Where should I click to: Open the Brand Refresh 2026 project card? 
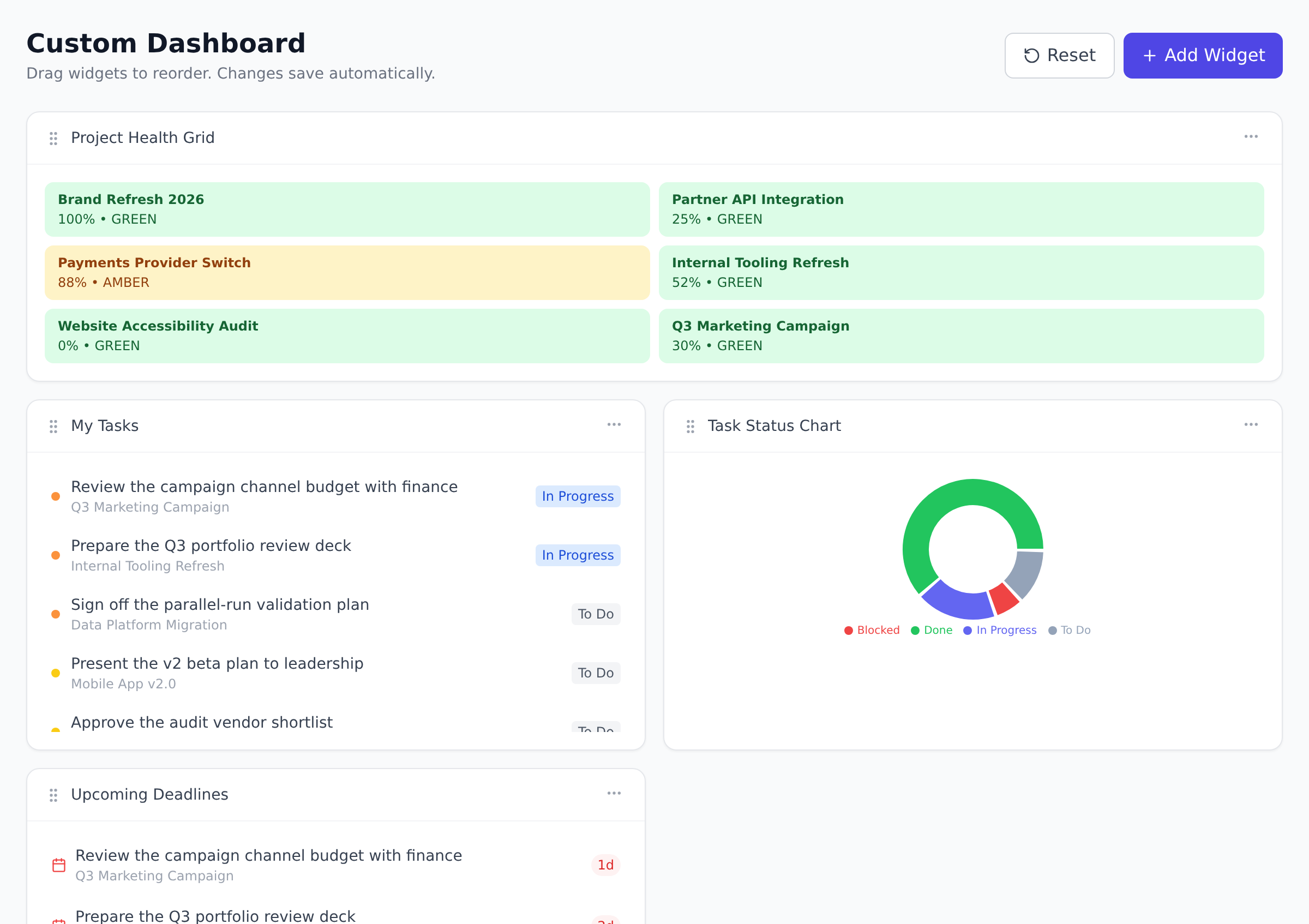347,209
